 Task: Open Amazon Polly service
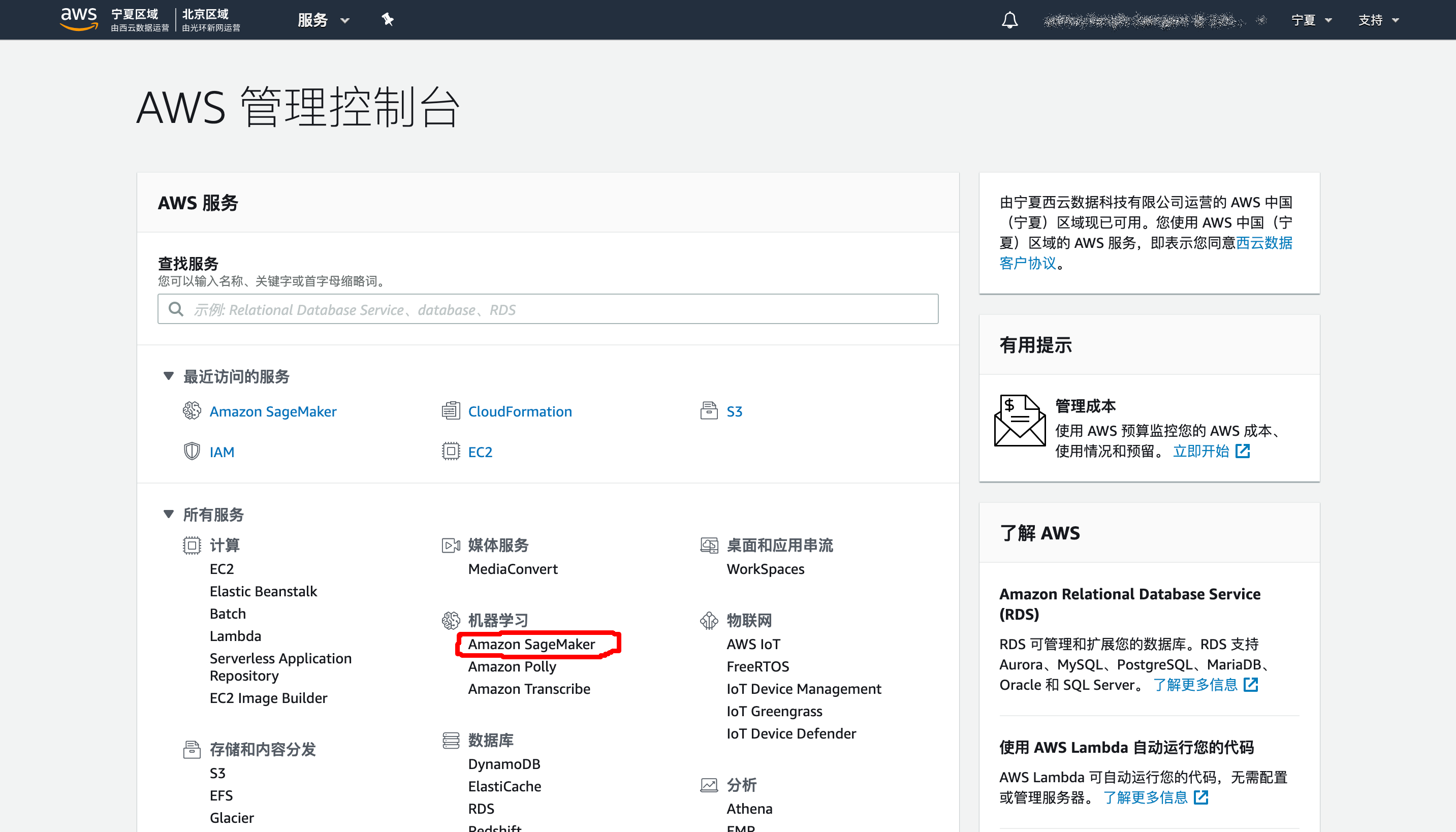coord(512,667)
